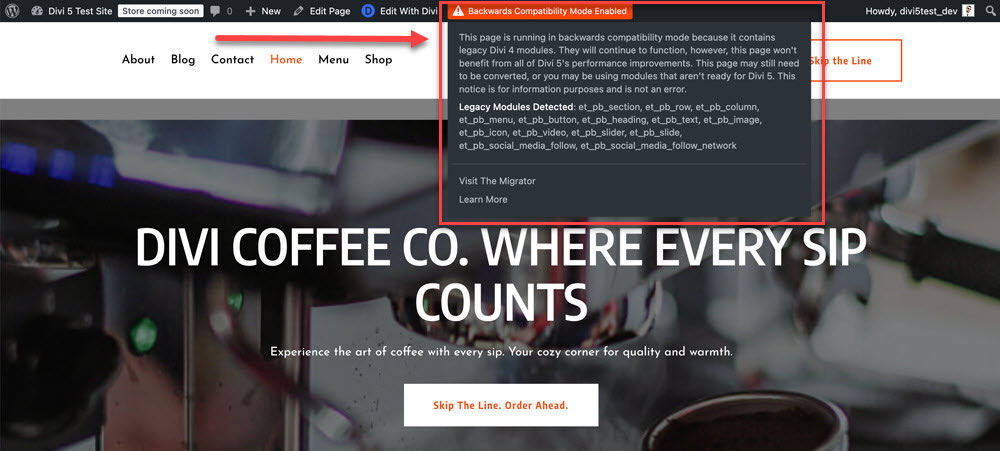Open the Divi 5 Test Site dashboard link
The image size is (1000, 451).
pos(71,11)
